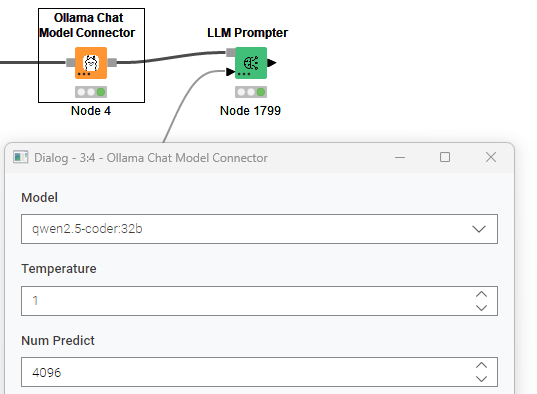Image resolution: width=537 pixels, height=394 pixels.
Task: Open the Model dropdown showing qwen2.5-coder:32b
Action: tap(259, 229)
